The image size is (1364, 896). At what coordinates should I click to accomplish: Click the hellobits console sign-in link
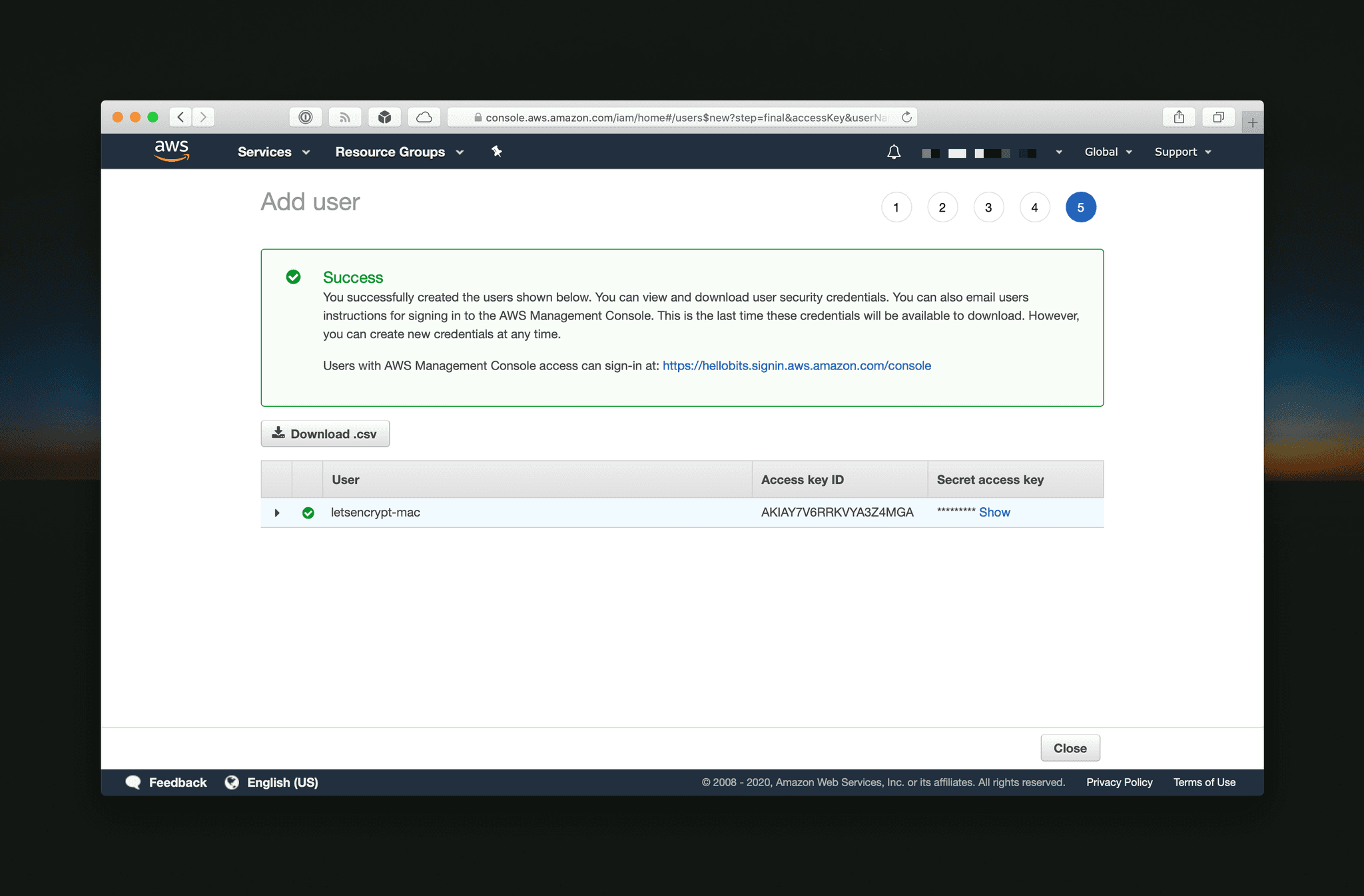coord(796,365)
